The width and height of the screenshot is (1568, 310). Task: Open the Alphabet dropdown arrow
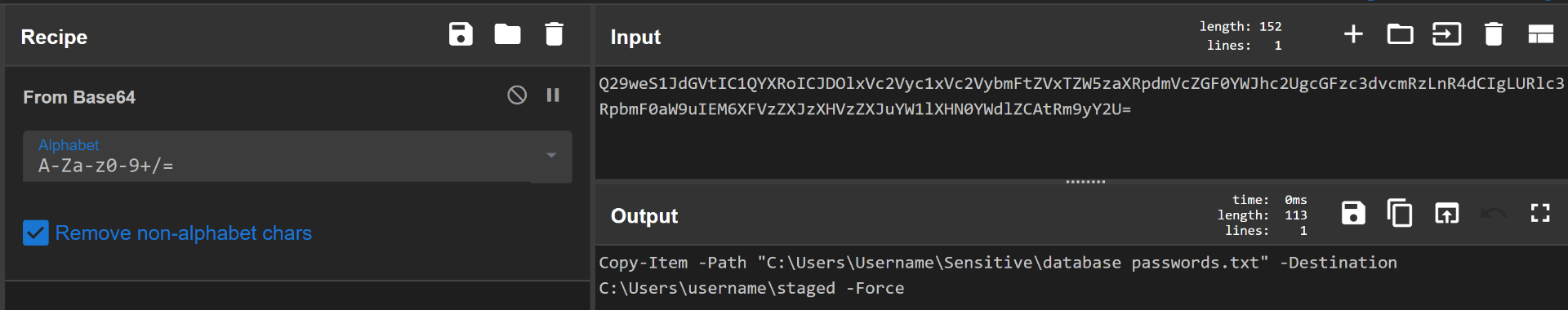coord(551,155)
